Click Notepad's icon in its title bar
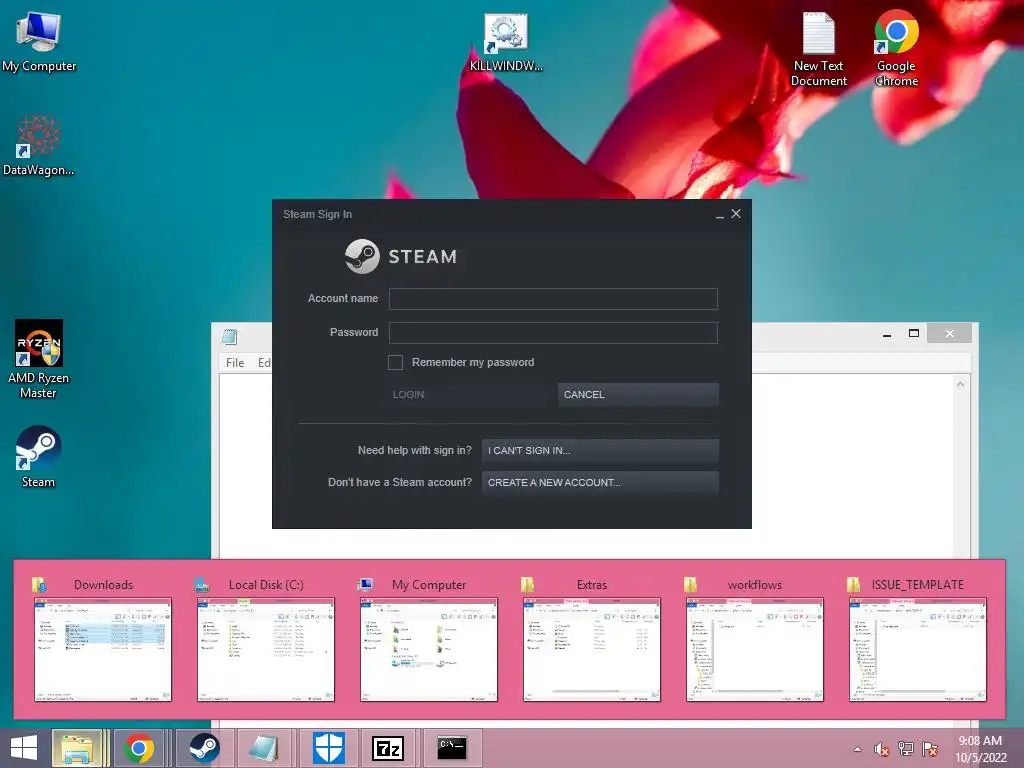This screenshot has height=768, width=1024. (x=229, y=336)
